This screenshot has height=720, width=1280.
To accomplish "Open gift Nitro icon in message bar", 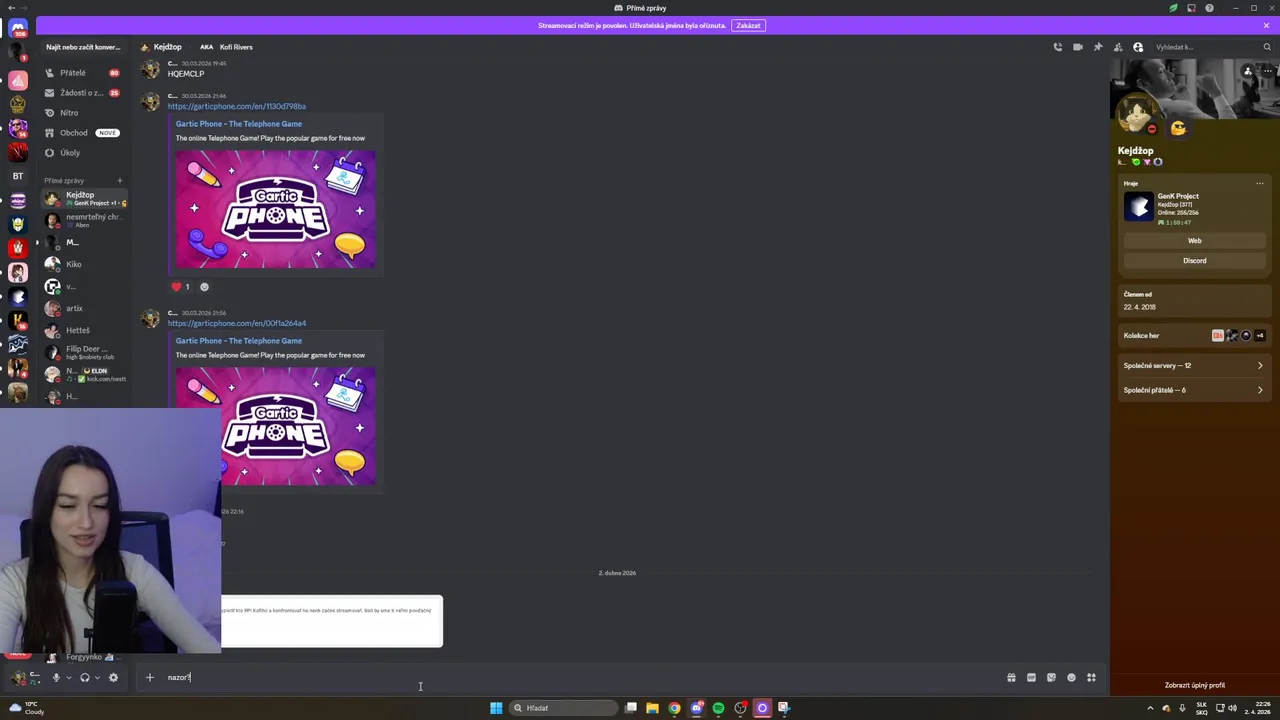I will click(x=1011, y=677).
